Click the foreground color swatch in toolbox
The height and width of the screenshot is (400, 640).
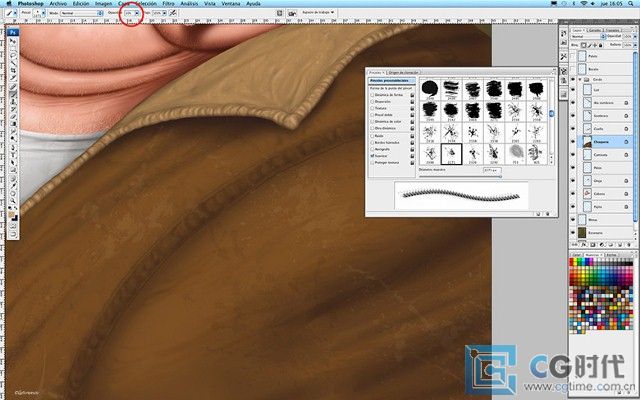11,214
